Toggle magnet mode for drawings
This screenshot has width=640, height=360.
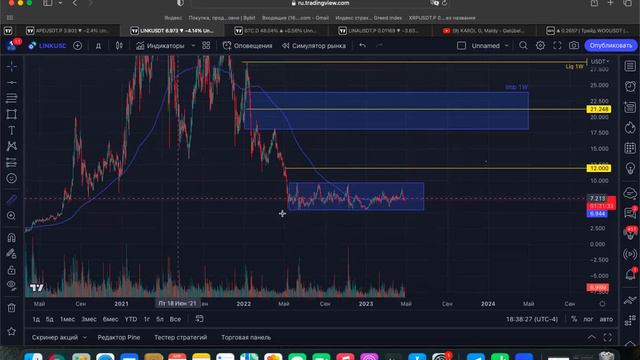(11, 238)
